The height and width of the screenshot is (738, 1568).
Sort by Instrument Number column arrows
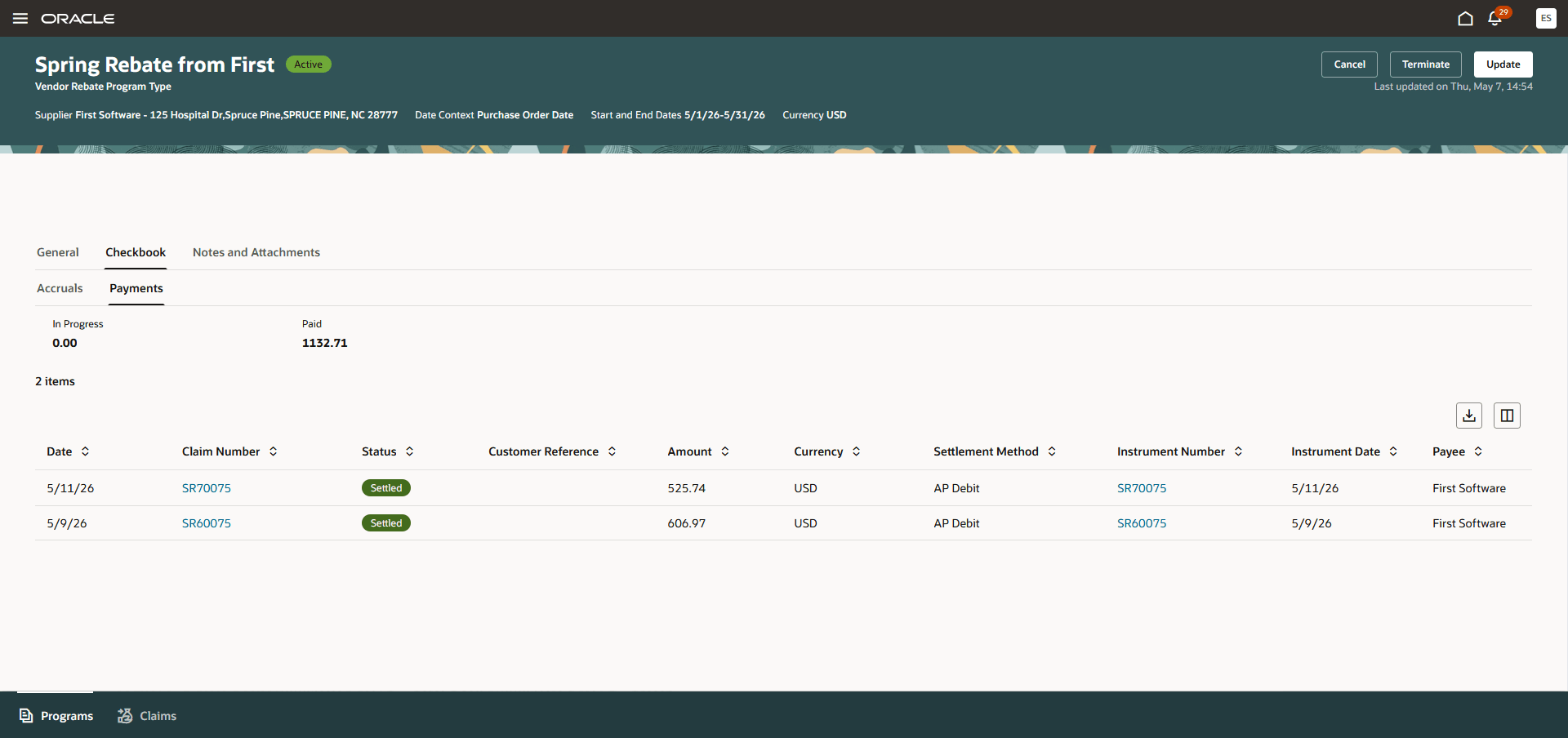pyautogui.click(x=1238, y=451)
